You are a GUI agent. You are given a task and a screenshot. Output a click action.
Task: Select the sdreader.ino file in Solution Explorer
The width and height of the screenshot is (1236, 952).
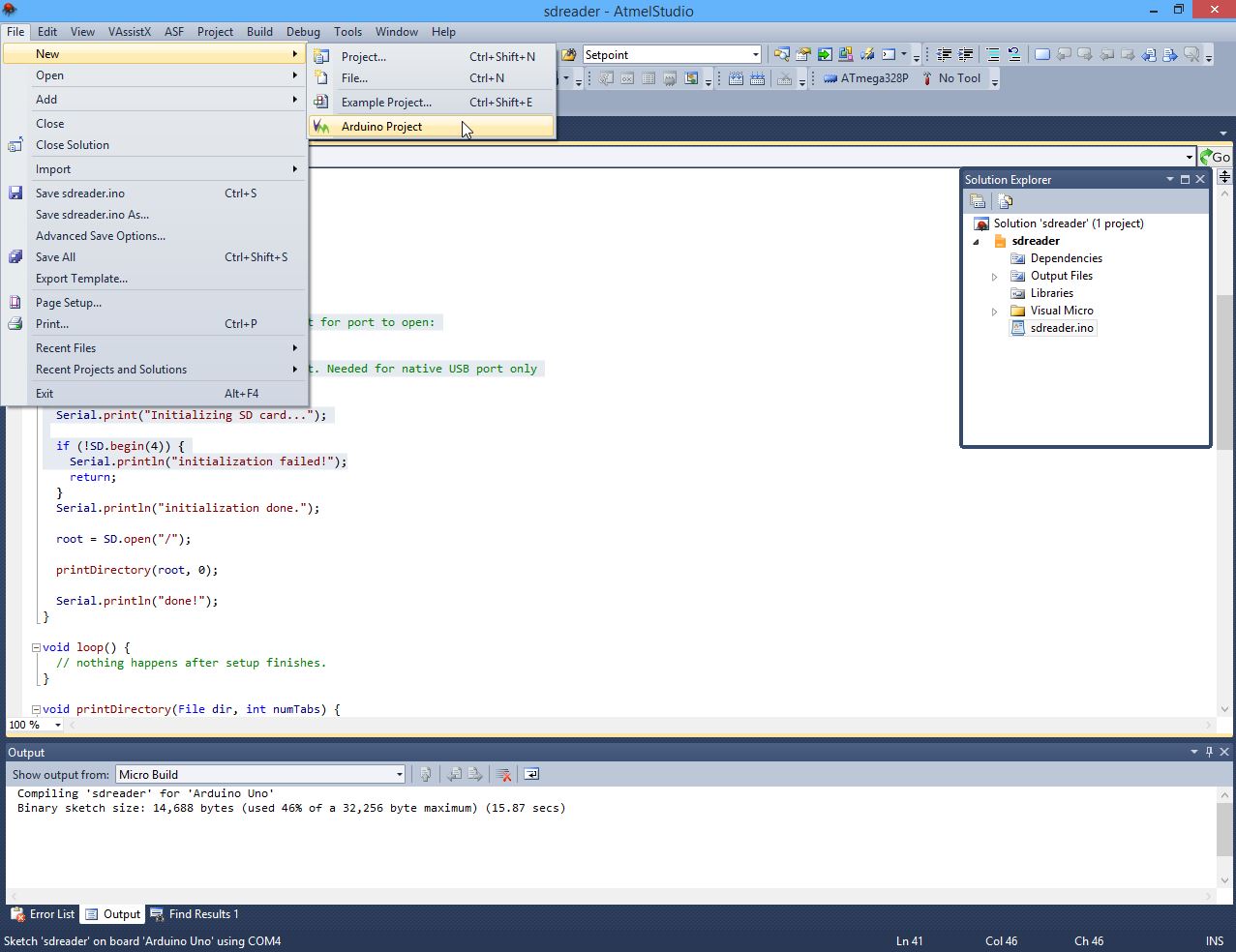pyautogui.click(x=1062, y=328)
